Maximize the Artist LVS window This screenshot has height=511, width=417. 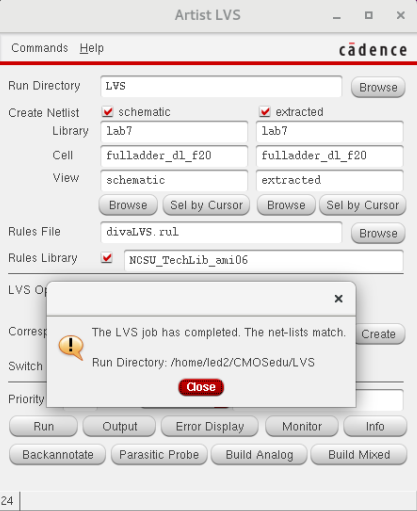tap(369, 15)
